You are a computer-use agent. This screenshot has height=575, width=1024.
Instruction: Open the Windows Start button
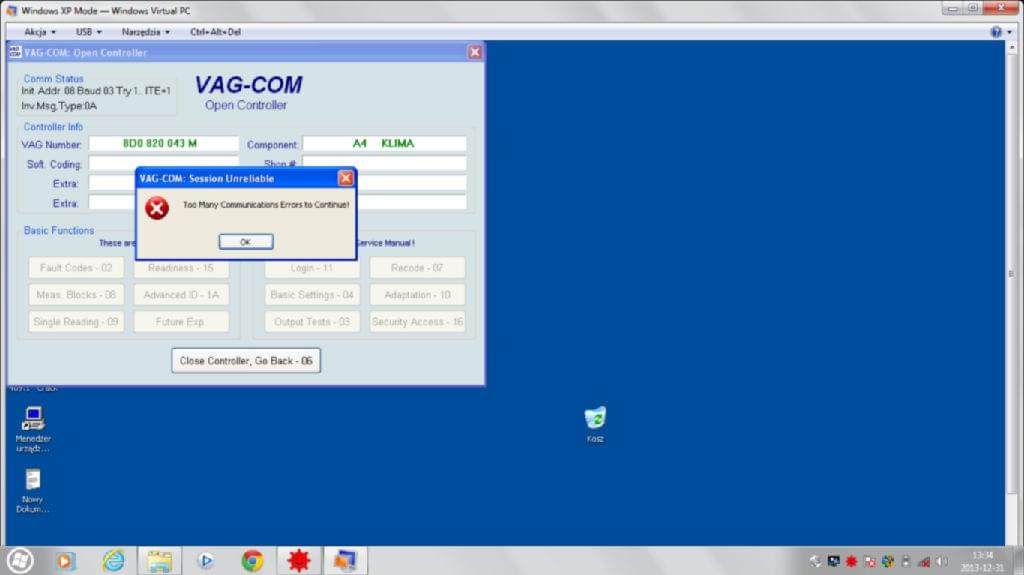pos(20,561)
